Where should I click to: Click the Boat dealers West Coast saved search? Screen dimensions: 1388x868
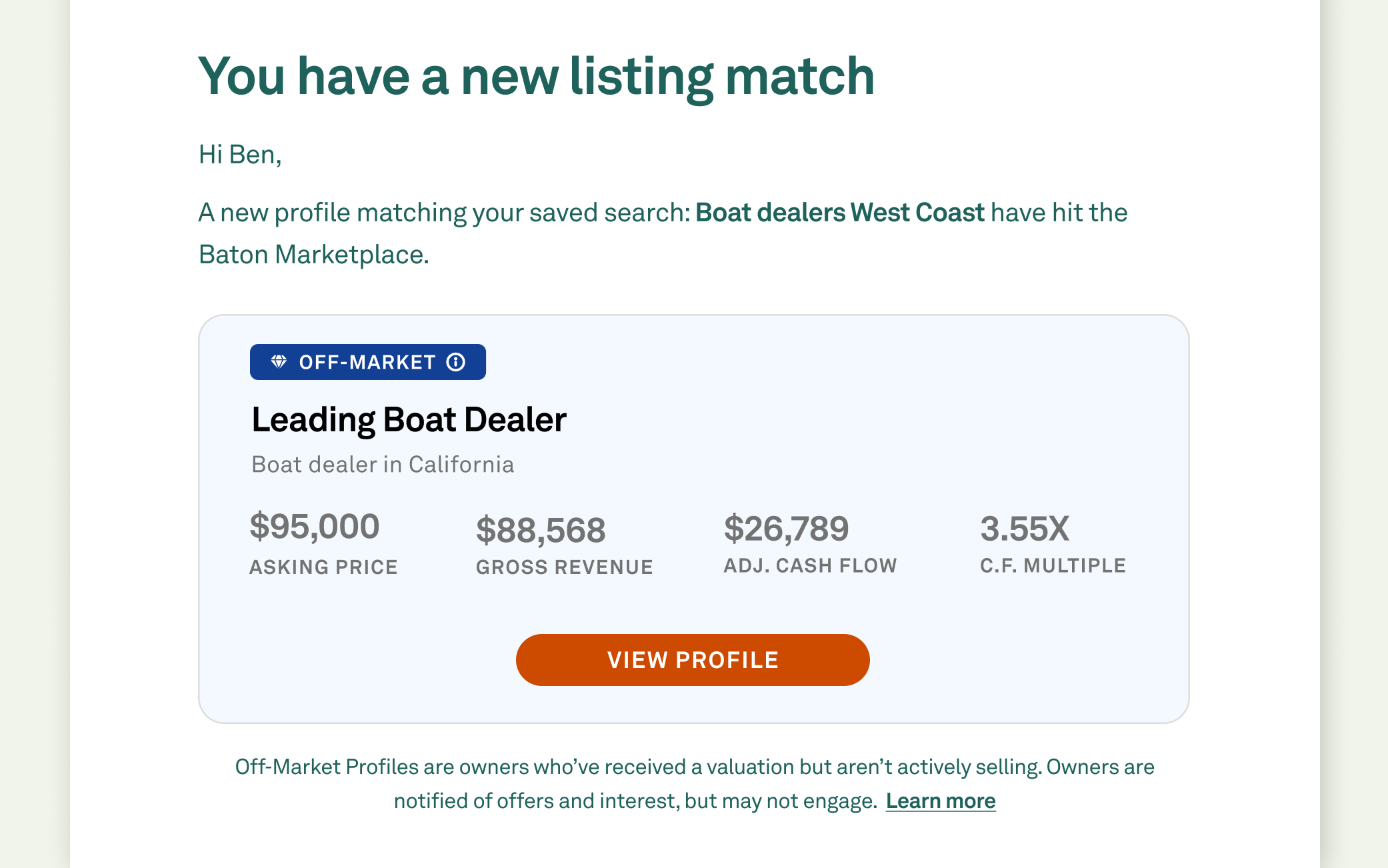pyautogui.click(x=839, y=212)
